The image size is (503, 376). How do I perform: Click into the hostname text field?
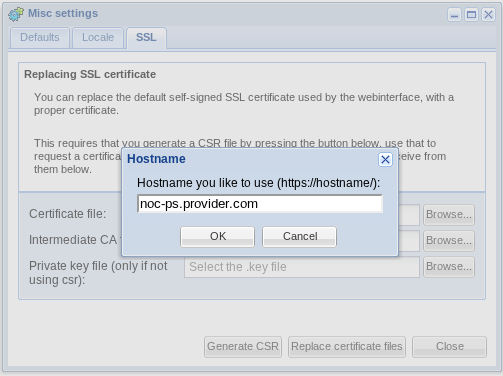(260, 204)
